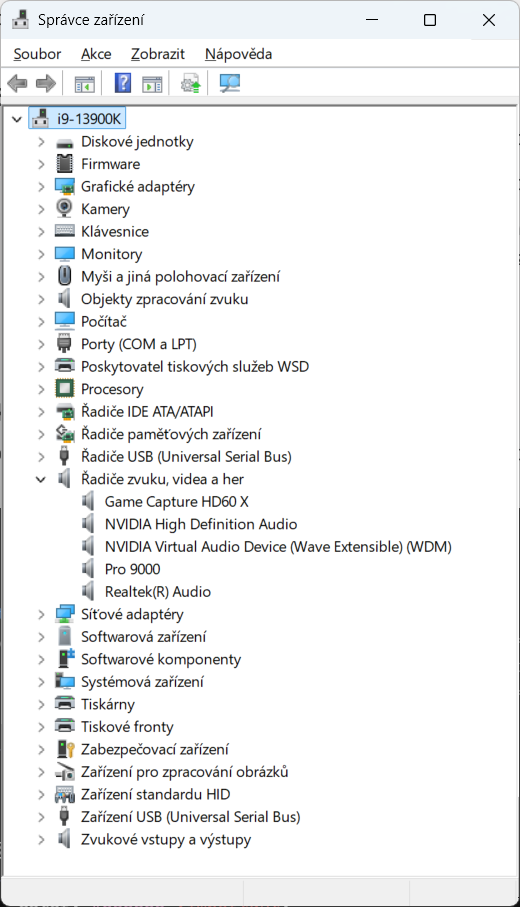Toggle the console tree pane toolbar icon
The height and width of the screenshot is (907, 520).
(x=84, y=84)
